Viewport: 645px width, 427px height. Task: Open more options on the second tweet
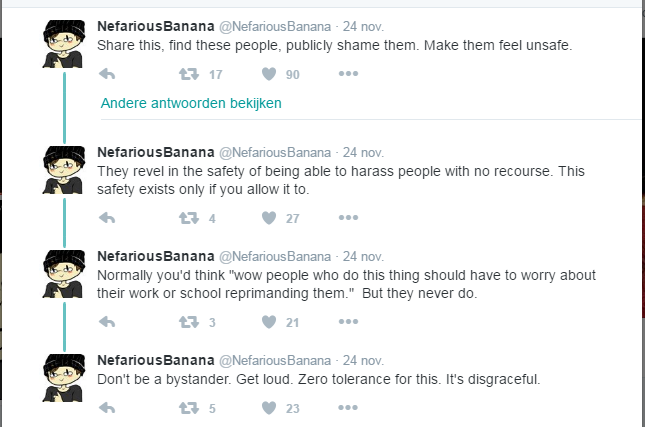[x=348, y=218]
